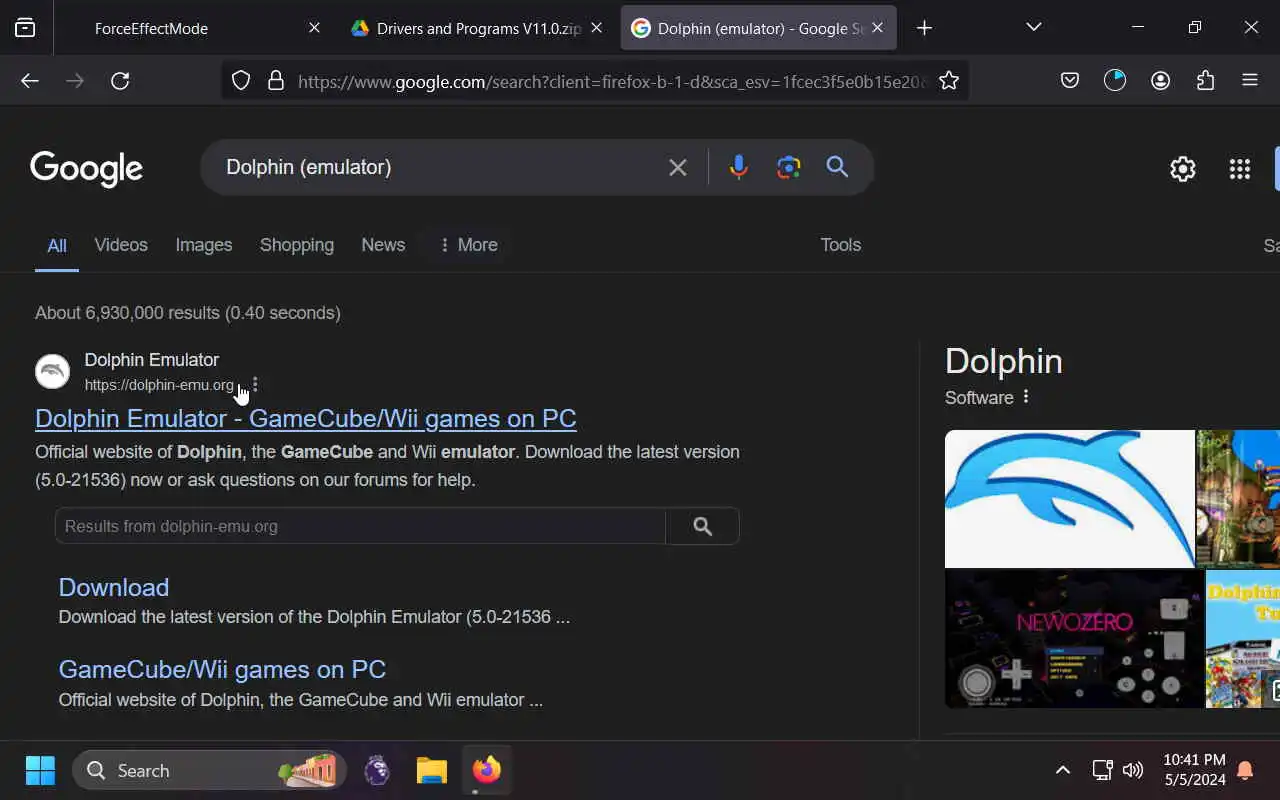Click the Google logo
Screen dimensions: 1280x800
click(x=86, y=169)
